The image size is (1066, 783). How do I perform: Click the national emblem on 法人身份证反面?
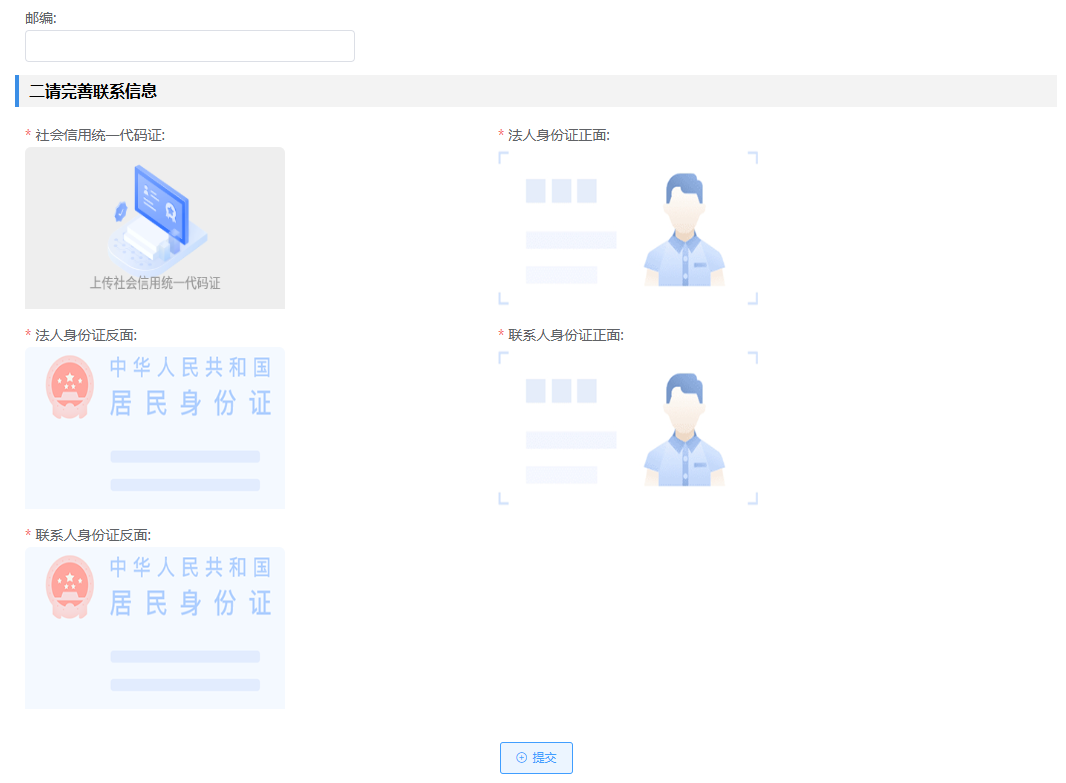coord(70,386)
